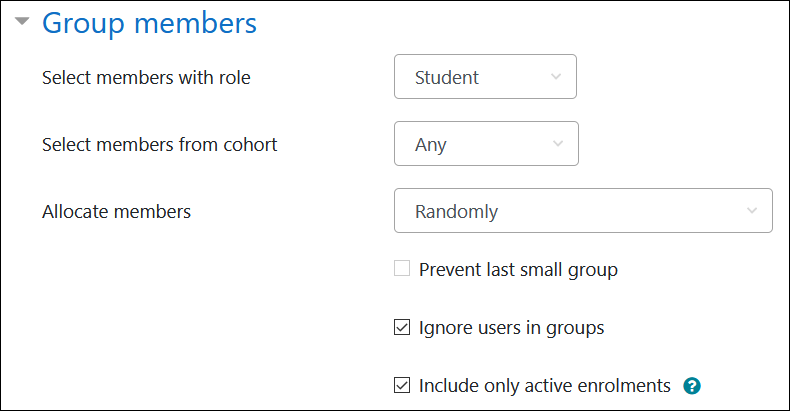The image size is (790, 411).
Task: Click the Group members heading link
Action: (x=149, y=22)
